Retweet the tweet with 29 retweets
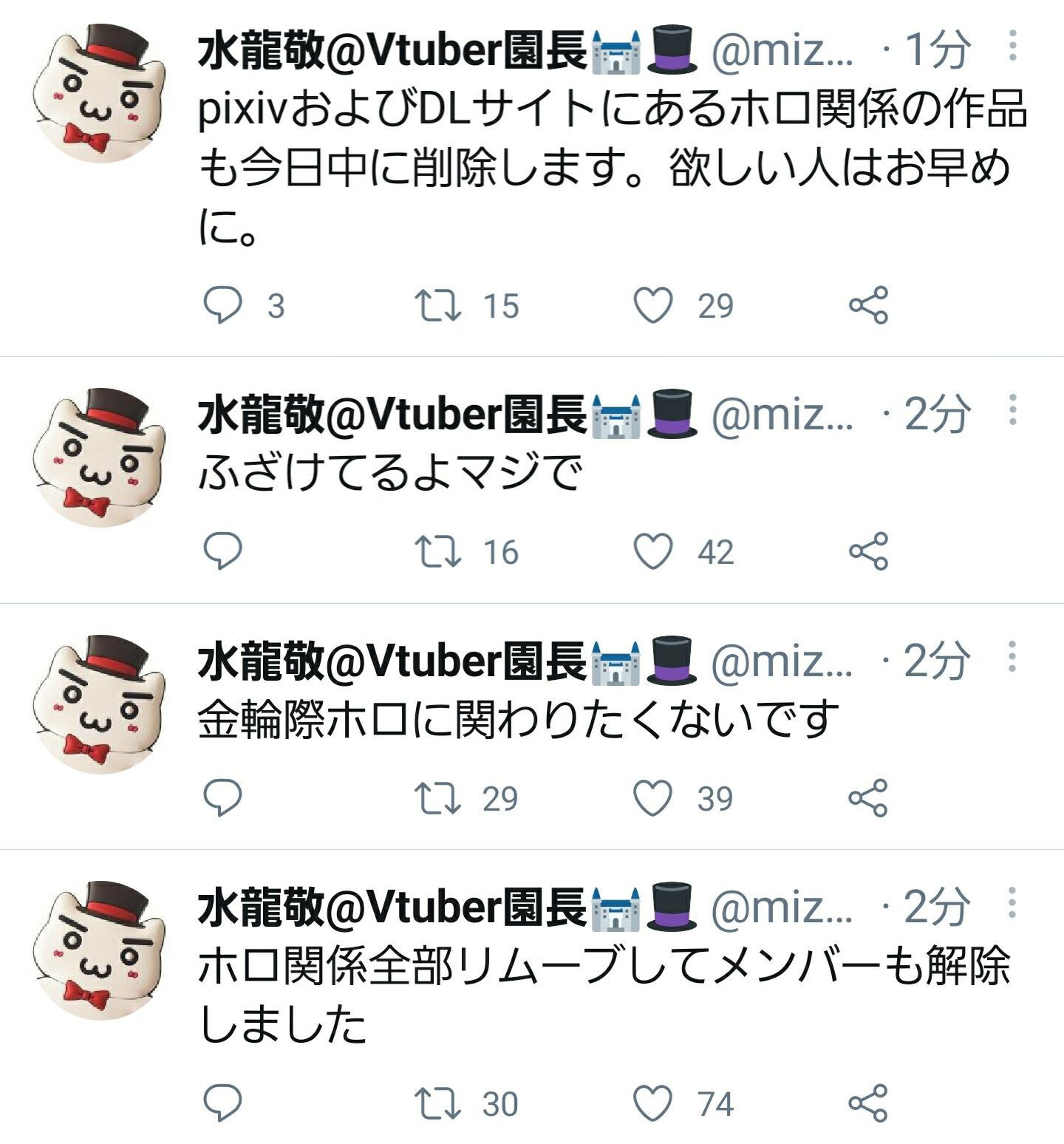 tap(437, 797)
